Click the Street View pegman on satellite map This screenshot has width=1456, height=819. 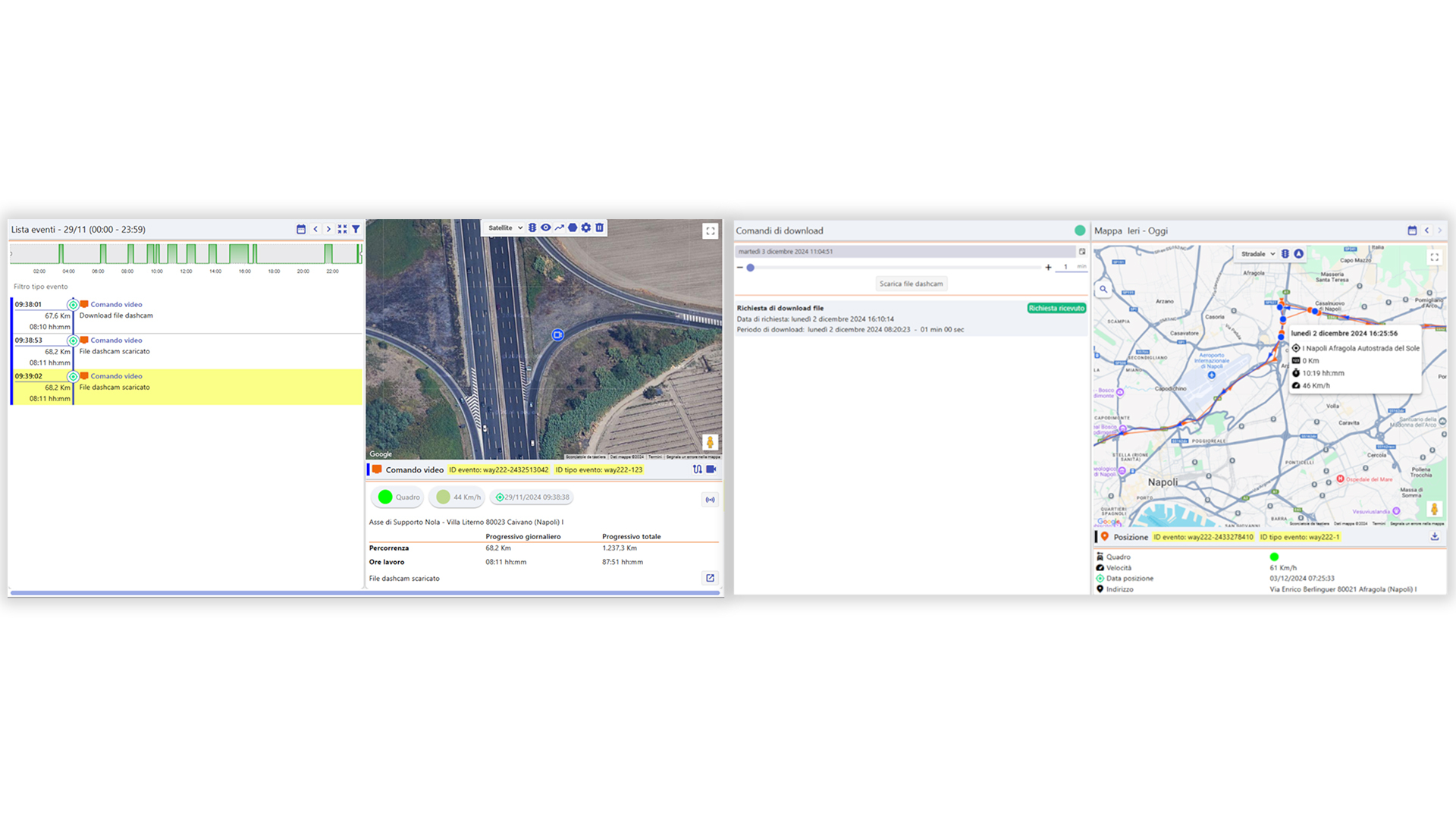tap(710, 442)
